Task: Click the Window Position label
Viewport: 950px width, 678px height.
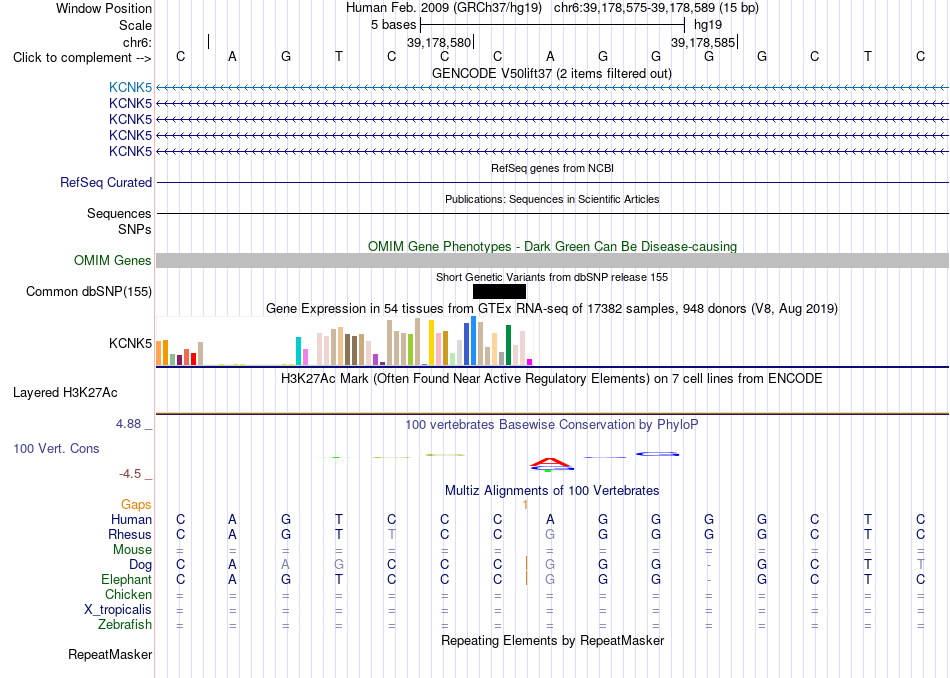Action: pos(104,8)
